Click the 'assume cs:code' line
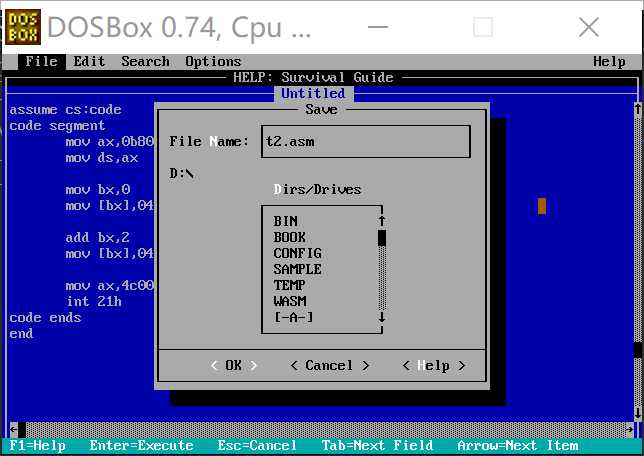Viewport: 644px width, 456px height. click(x=65, y=110)
